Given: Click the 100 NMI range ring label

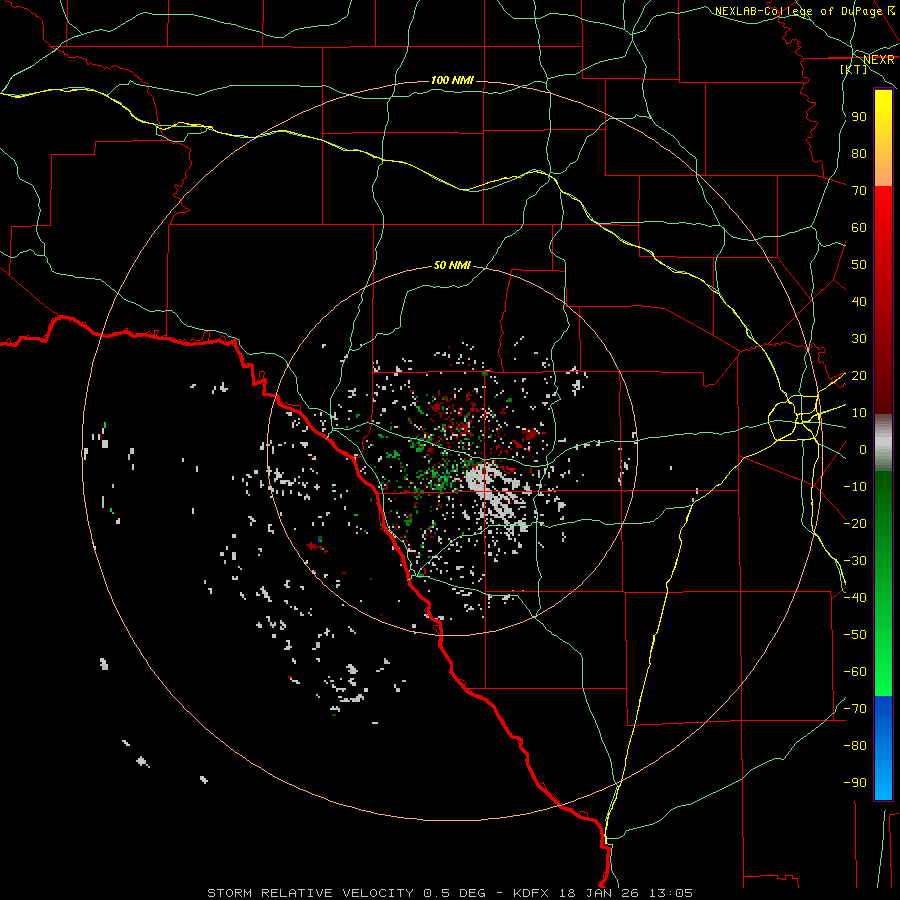Looking at the screenshot, I should (x=452, y=80).
